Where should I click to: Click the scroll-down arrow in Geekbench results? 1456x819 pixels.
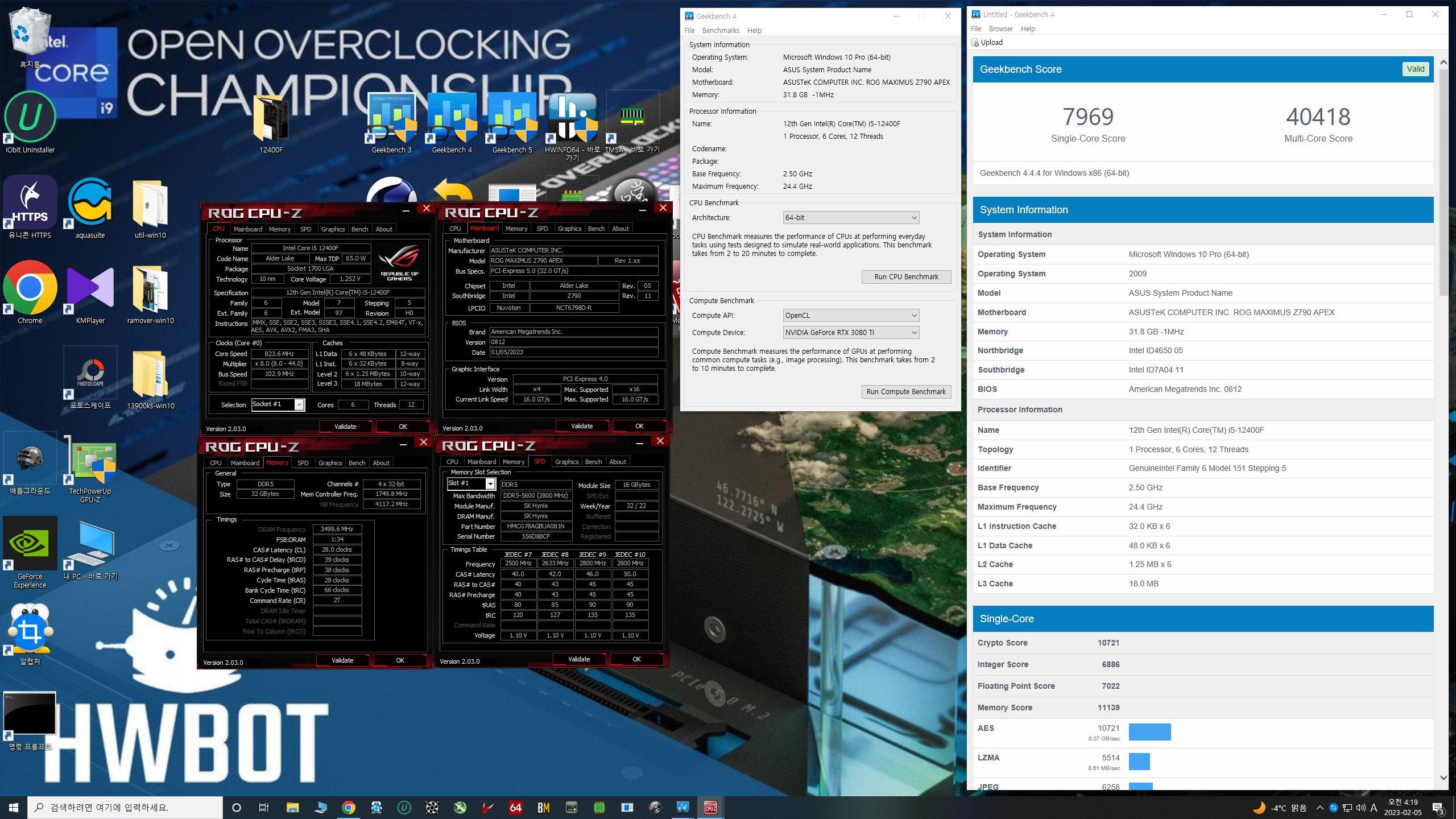click(x=1443, y=777)
